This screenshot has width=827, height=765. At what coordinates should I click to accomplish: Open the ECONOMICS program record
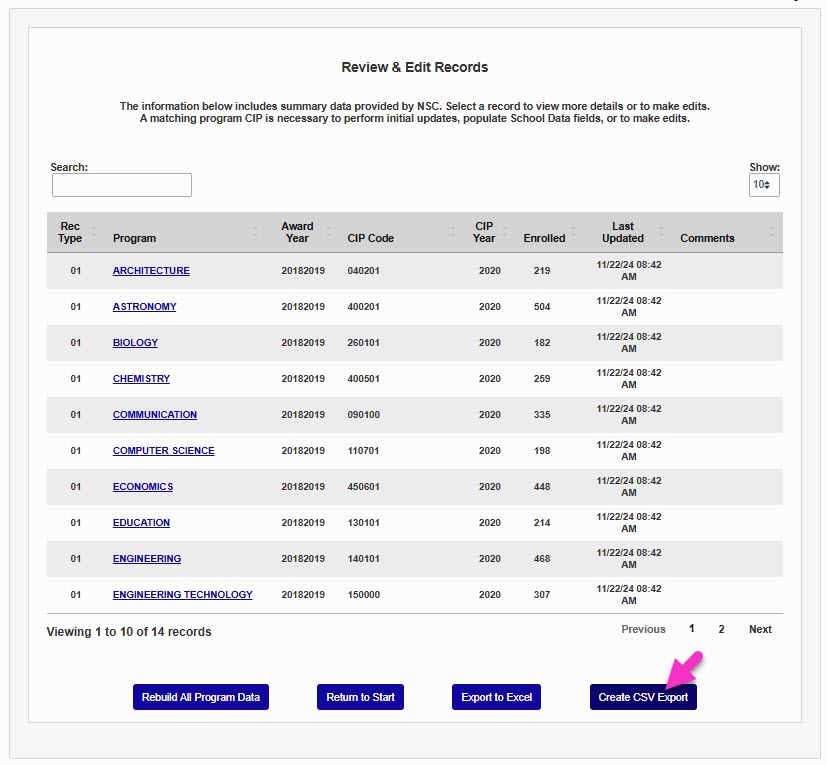(143, 487)
